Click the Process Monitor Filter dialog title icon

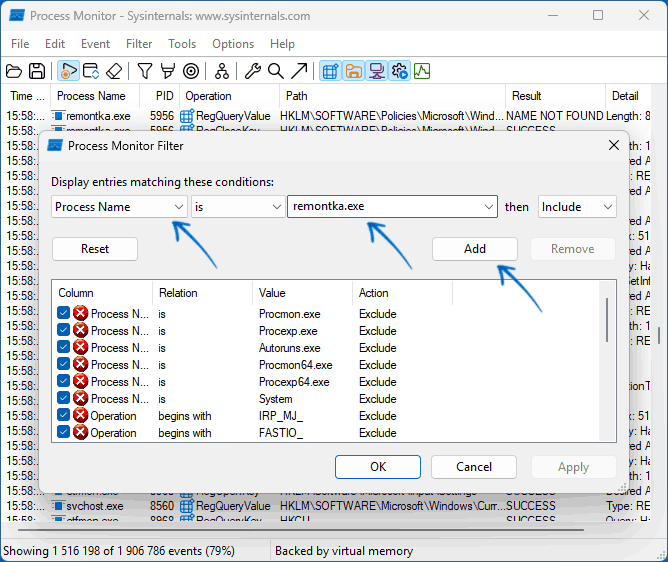point(55,145)
